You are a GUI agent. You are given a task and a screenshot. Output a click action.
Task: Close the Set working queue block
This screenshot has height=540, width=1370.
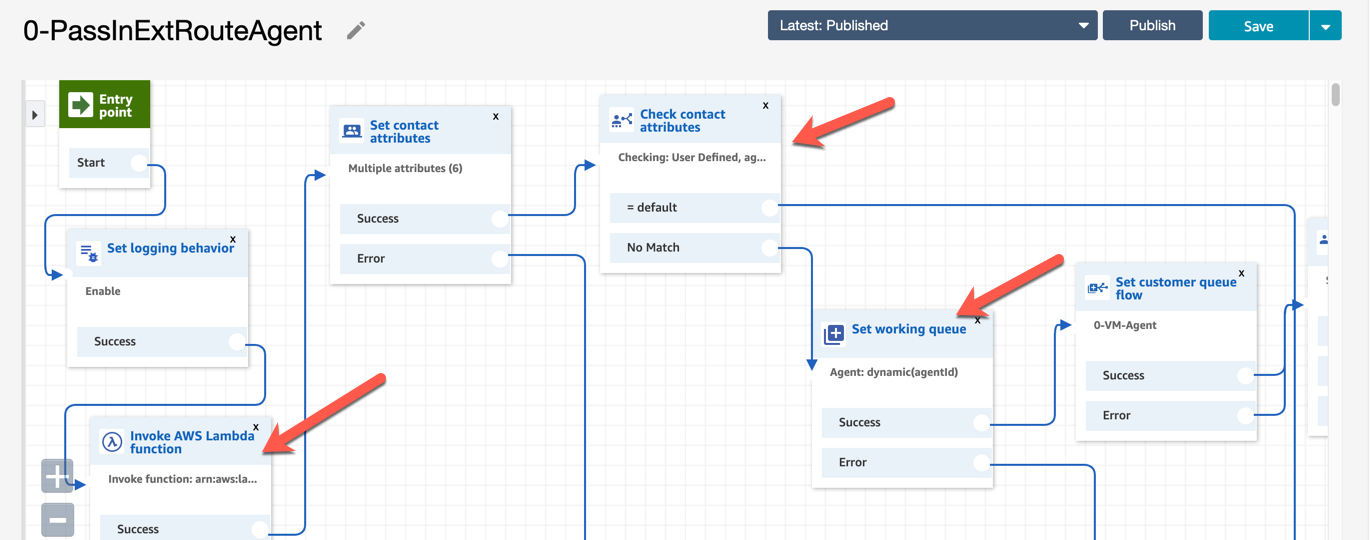978,320
